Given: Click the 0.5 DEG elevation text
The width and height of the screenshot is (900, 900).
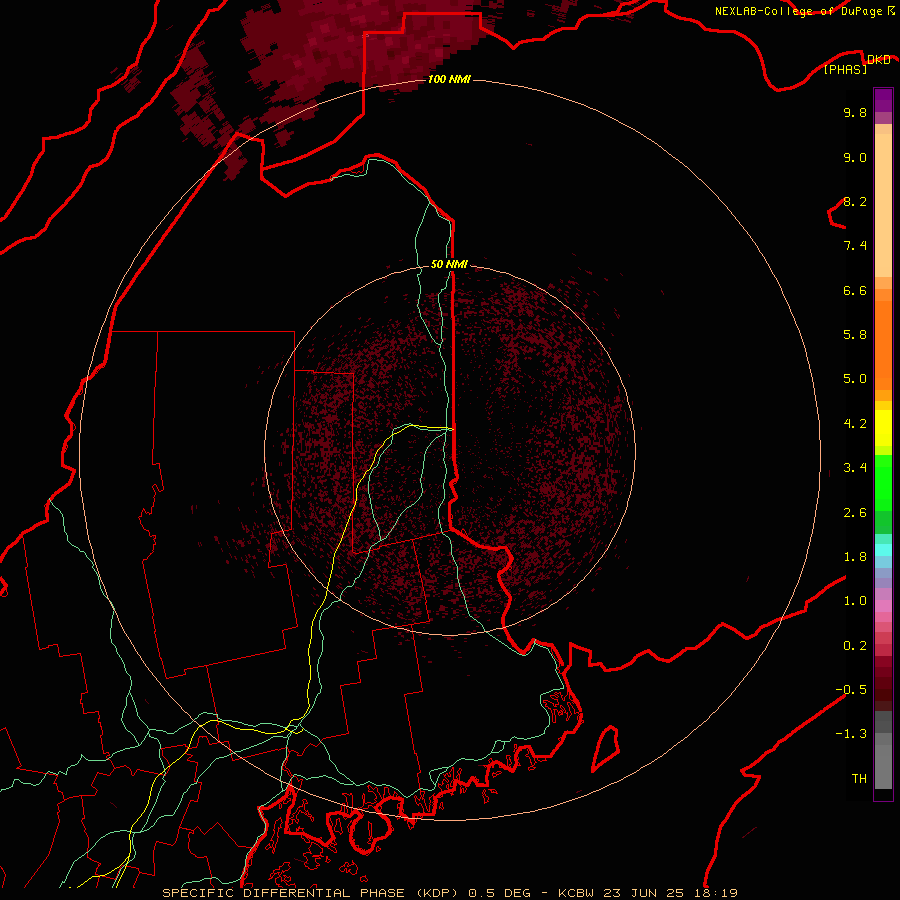Looking at the screenshot, I should point(499,893).
